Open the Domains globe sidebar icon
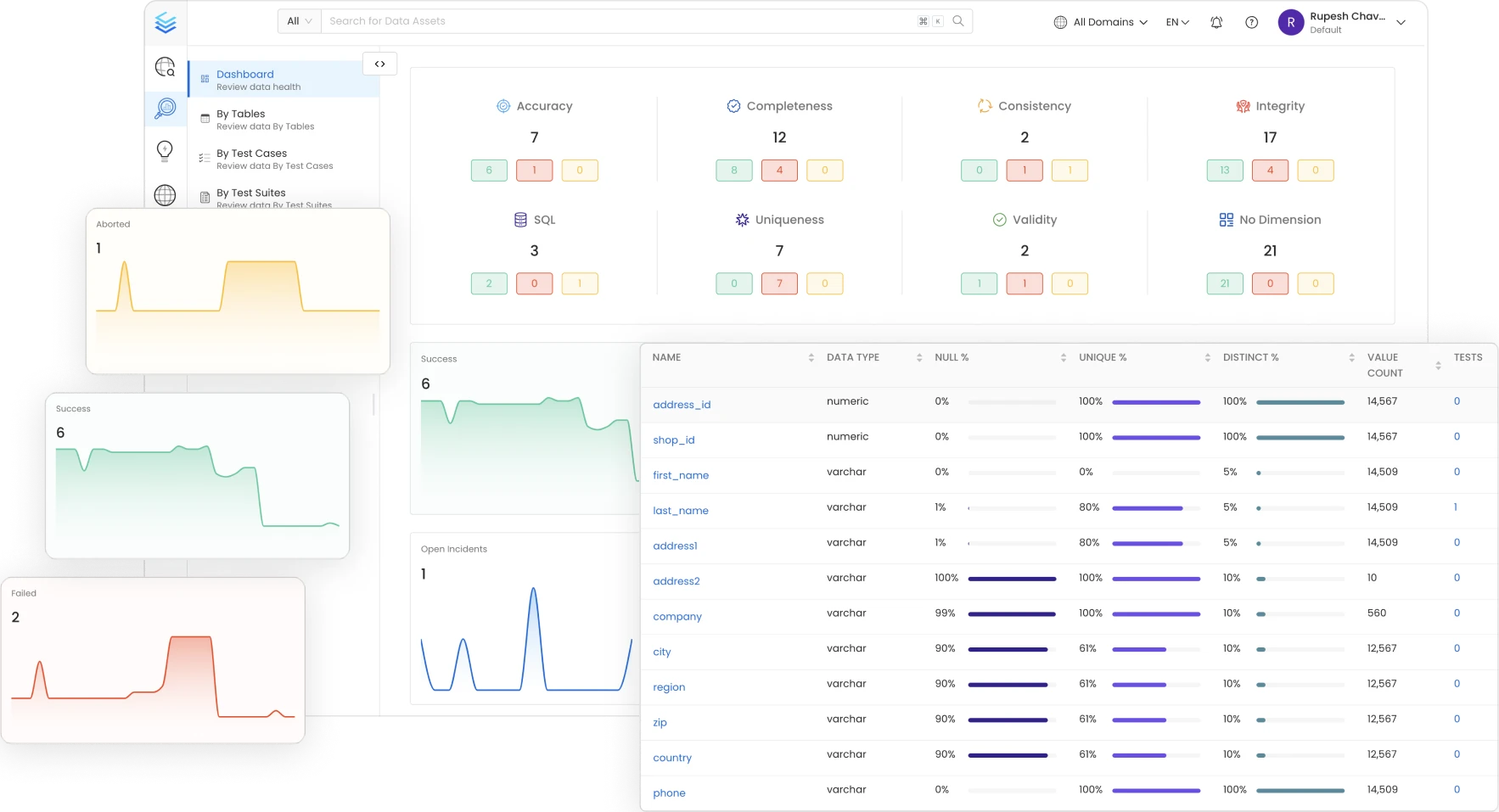1499x812 pixels. pyautogui.click(x=166, y=195)
